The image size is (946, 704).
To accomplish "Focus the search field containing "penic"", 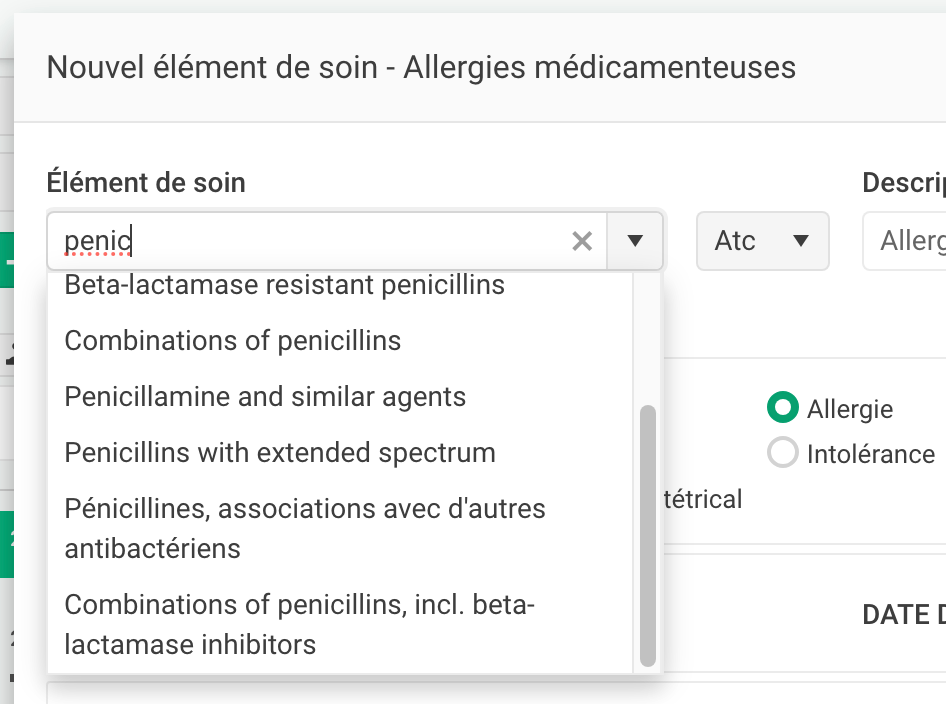I will 310,241.
